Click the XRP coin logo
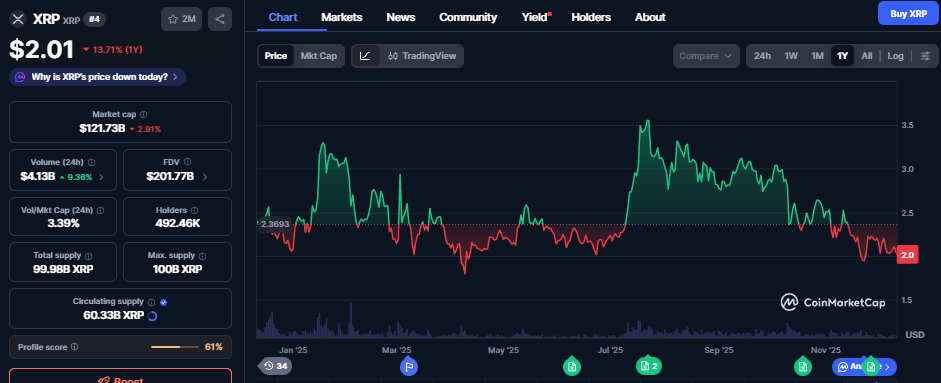This screenshot has height=383, width=941. 18,19
